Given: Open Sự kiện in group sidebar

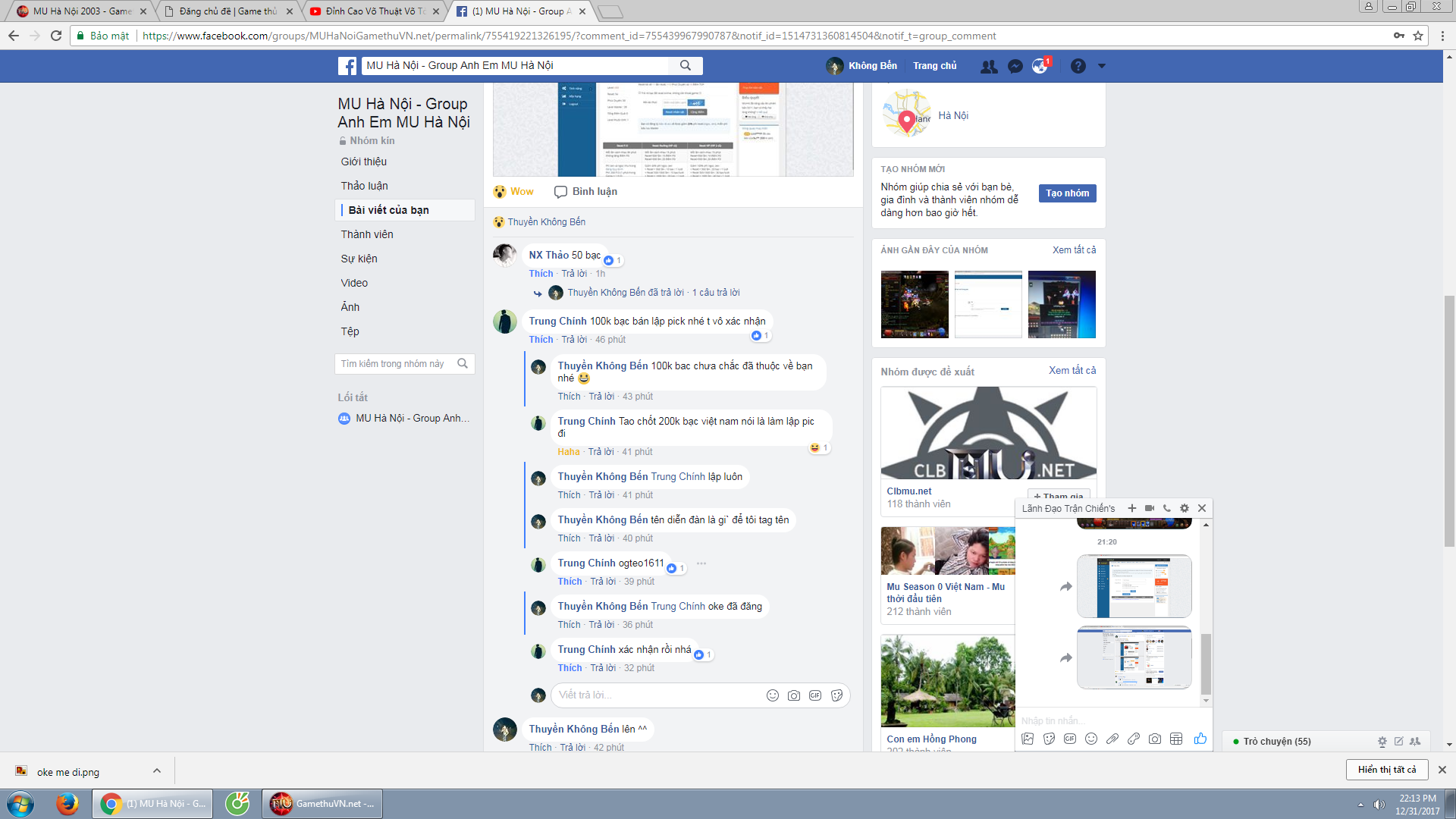Looking at the screenshot, I should [359, 259].
